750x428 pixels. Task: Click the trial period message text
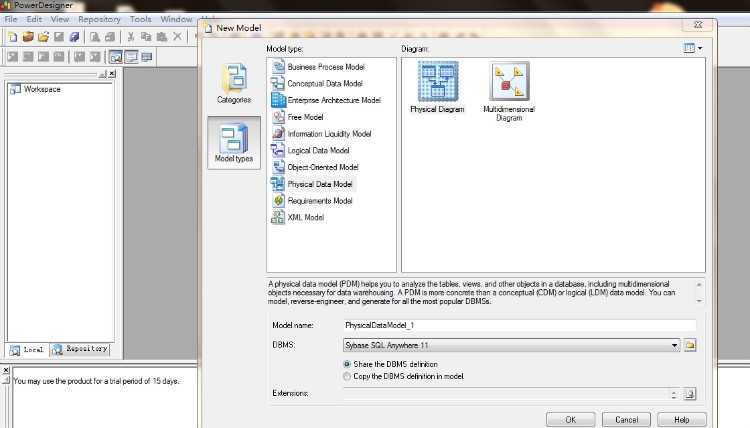click(96, 381)
